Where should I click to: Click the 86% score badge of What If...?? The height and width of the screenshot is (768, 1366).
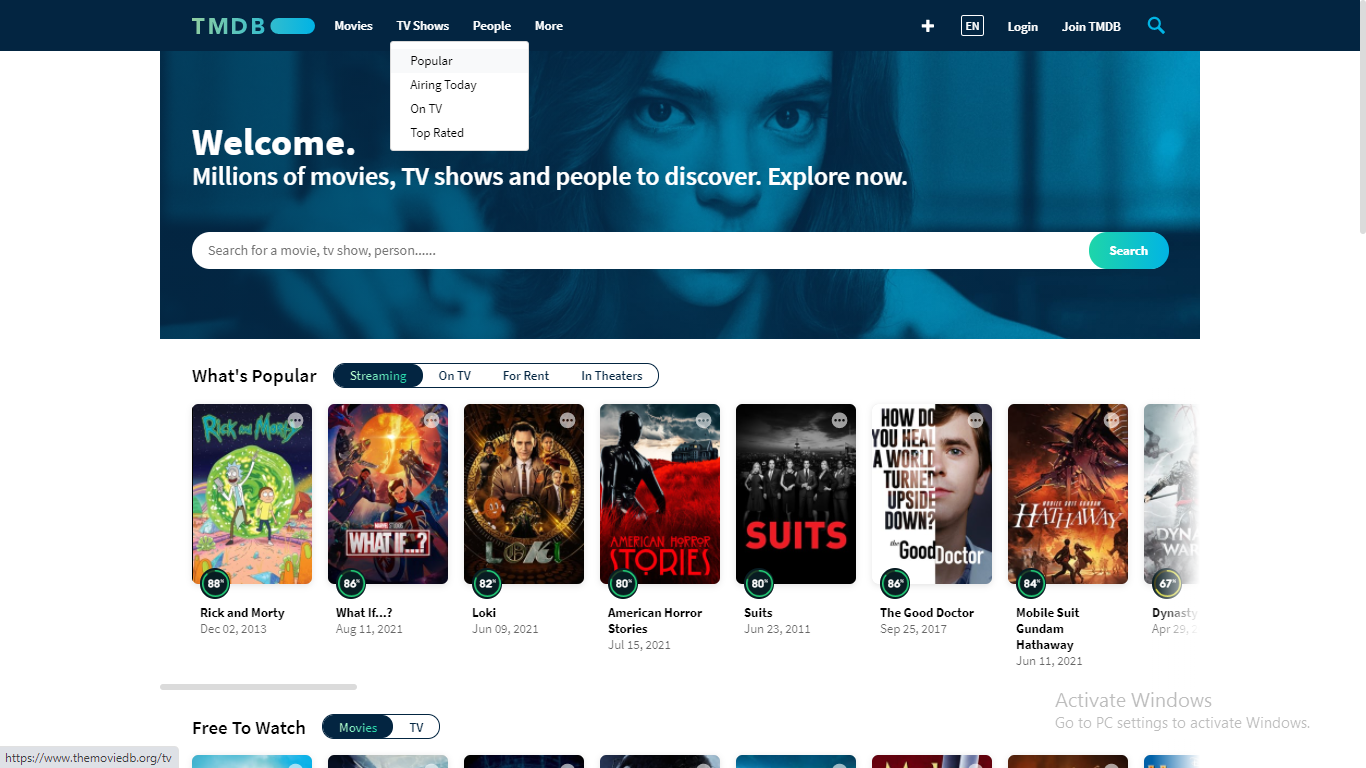[351, 583]
